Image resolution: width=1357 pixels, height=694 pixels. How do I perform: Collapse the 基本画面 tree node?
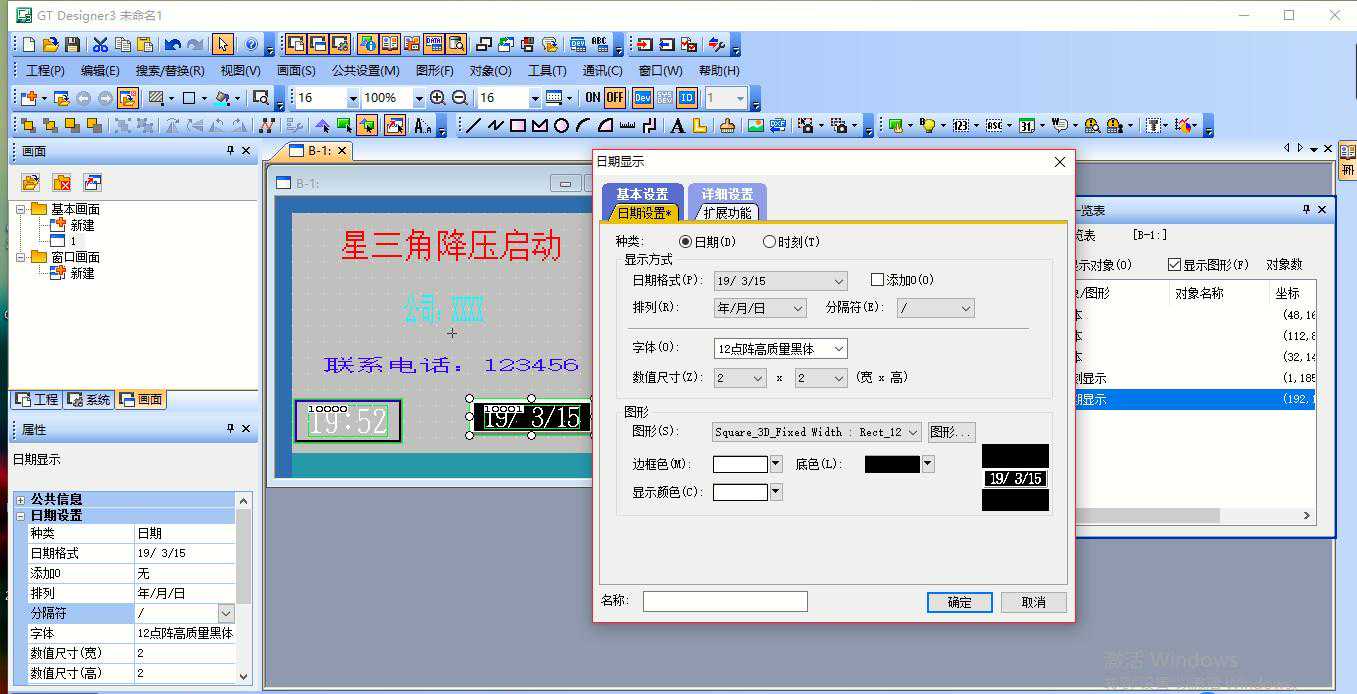tap(21, 209)
